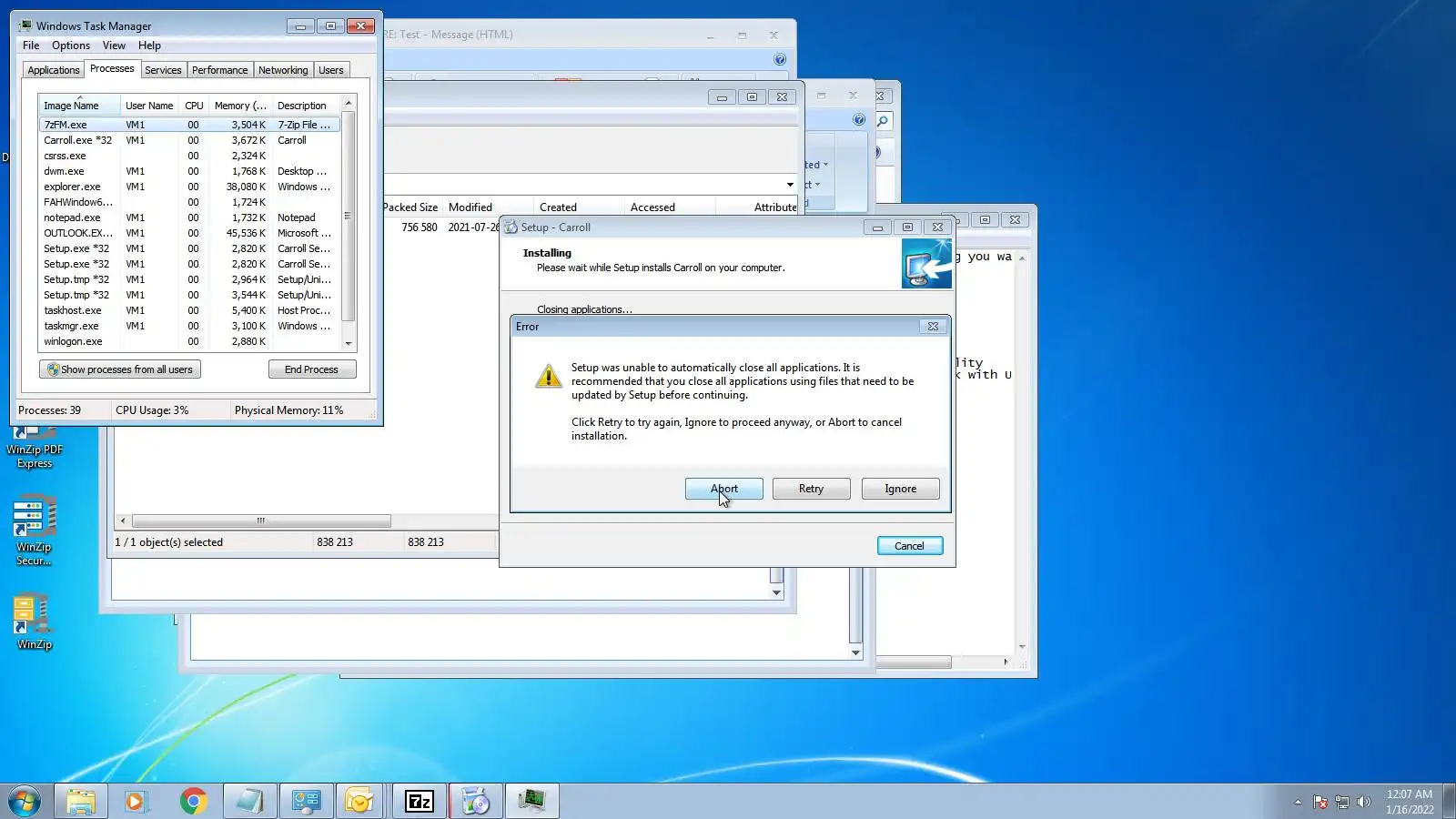Image resolution: width=1456 pixels, height=819 pixels.
Task: Open Google Chrome from the taskbar
Action: (x=193, y=801)
